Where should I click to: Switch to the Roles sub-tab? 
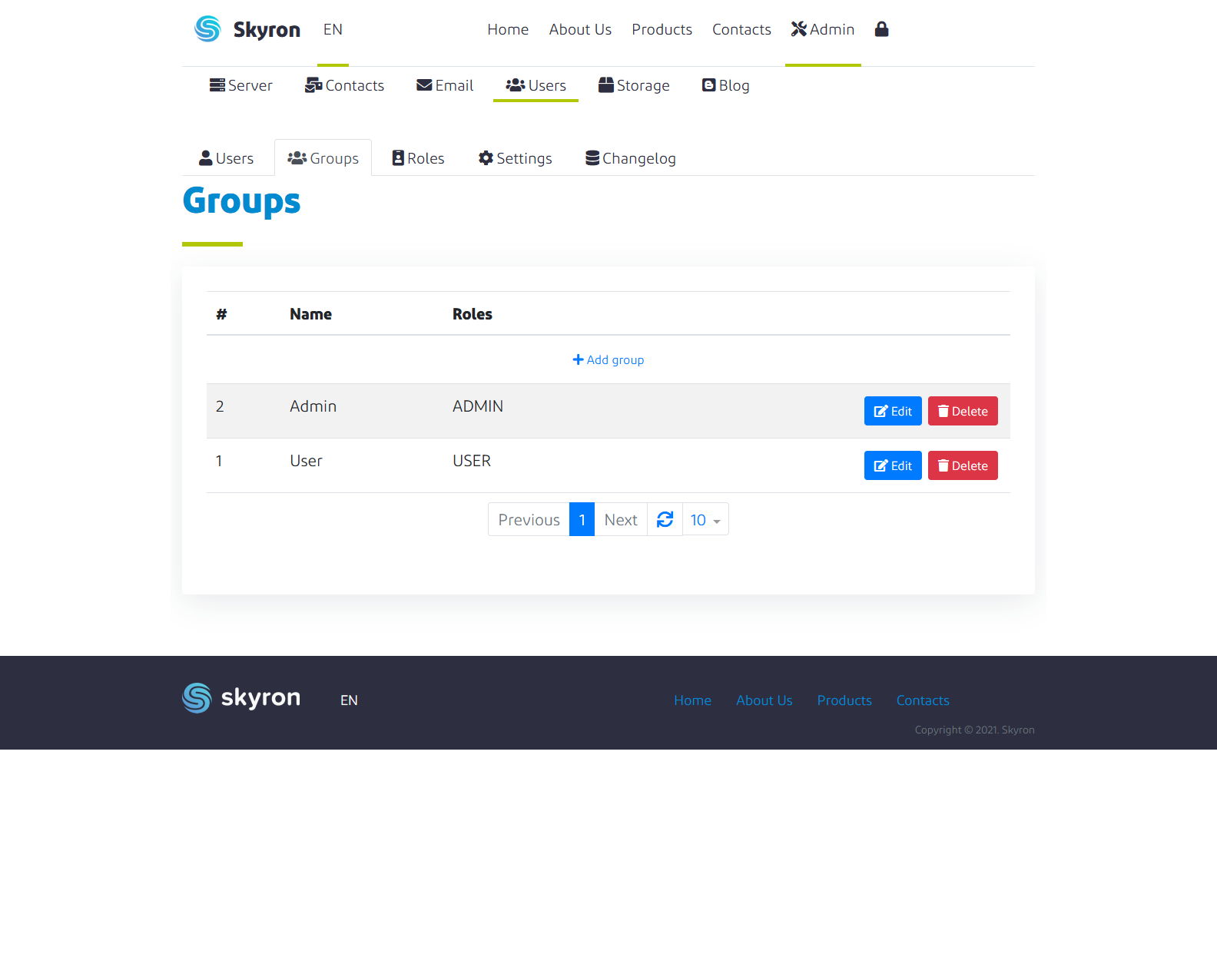[418, 158]
